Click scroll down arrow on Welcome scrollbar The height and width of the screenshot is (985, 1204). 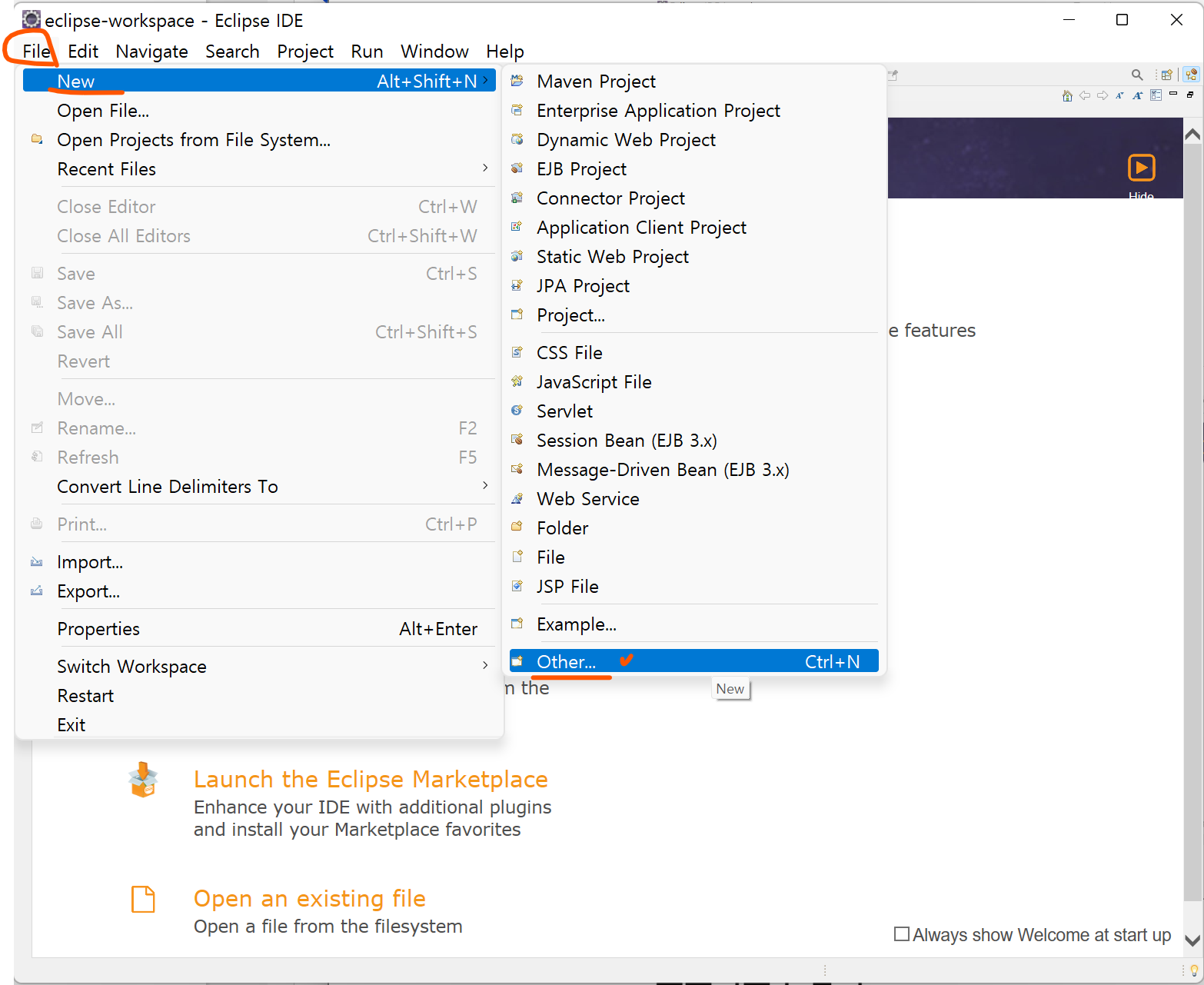(1192, 940)
